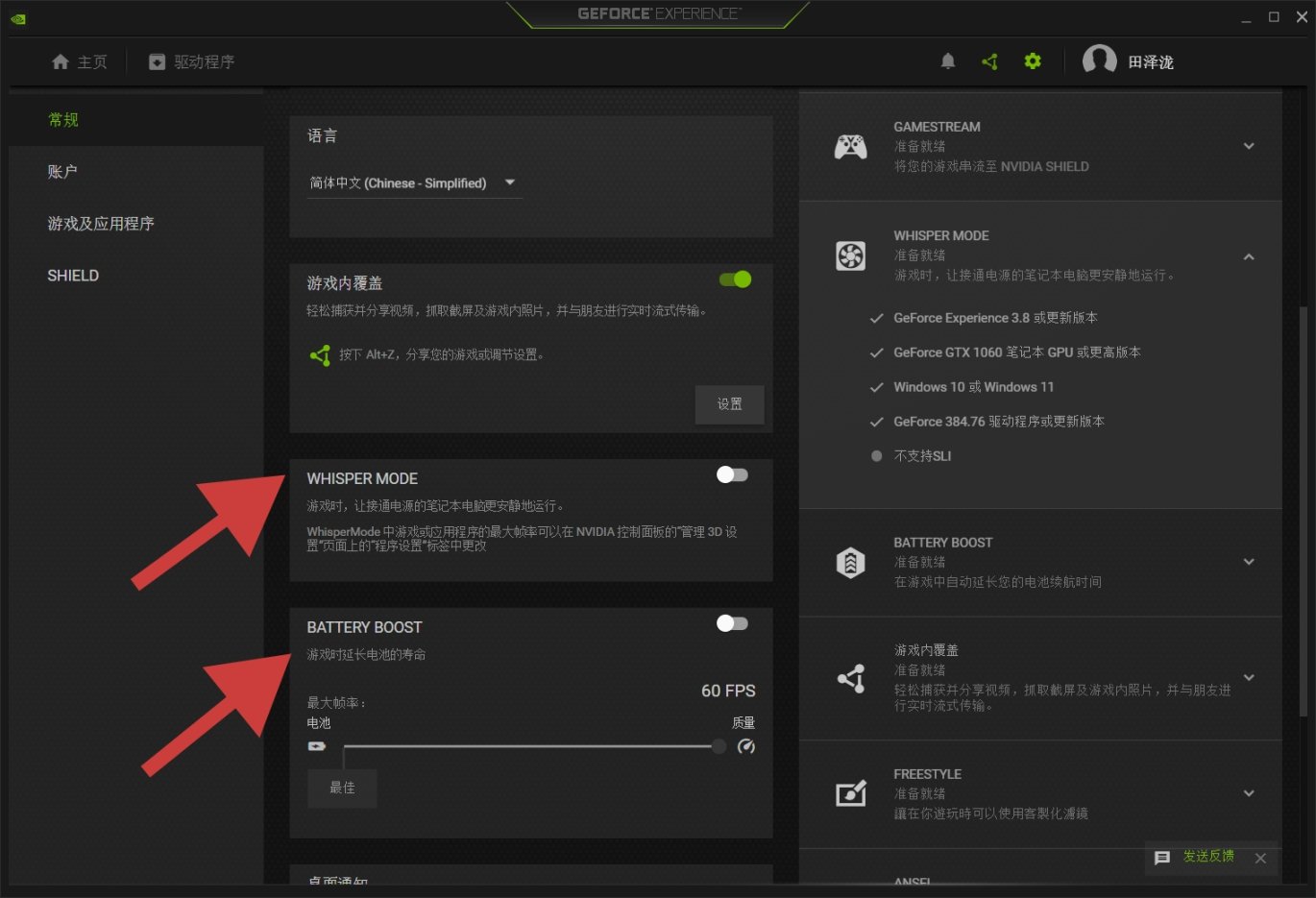Image resolution: width=1316 pixels, height=898 pixels.
Task: Click the username 田泽泷
Action: pos(1151,62)
